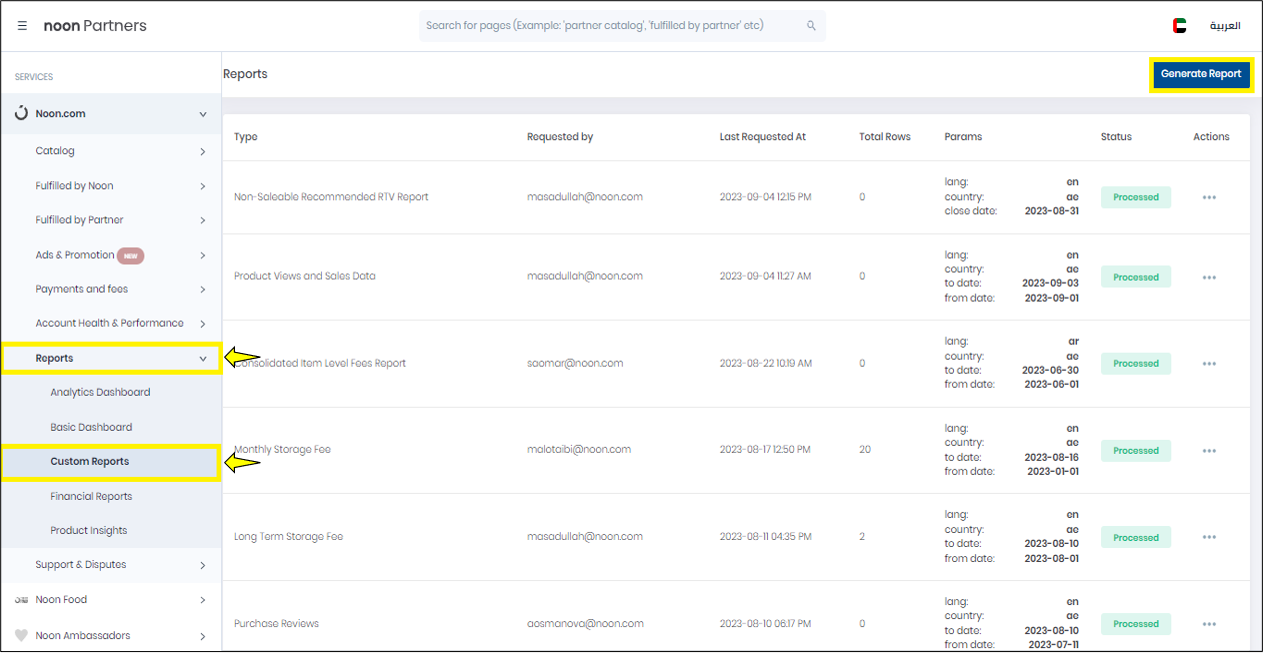
Task: Click the Generate Report button
Action: 1200,74
